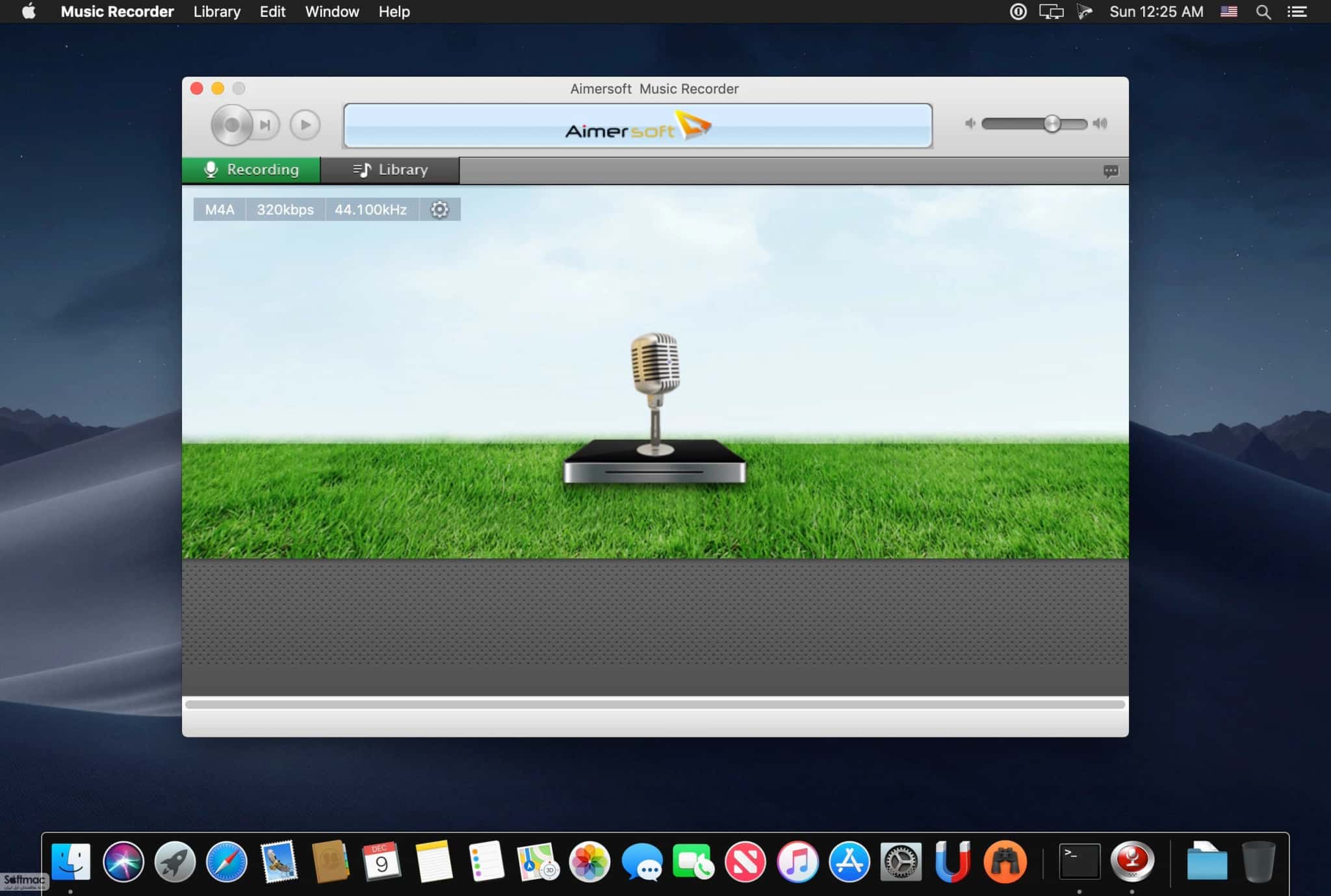Mute using the low volume speaker icon
The image size is (1331, 896).
pyautogui.click(x=970, y=123)
